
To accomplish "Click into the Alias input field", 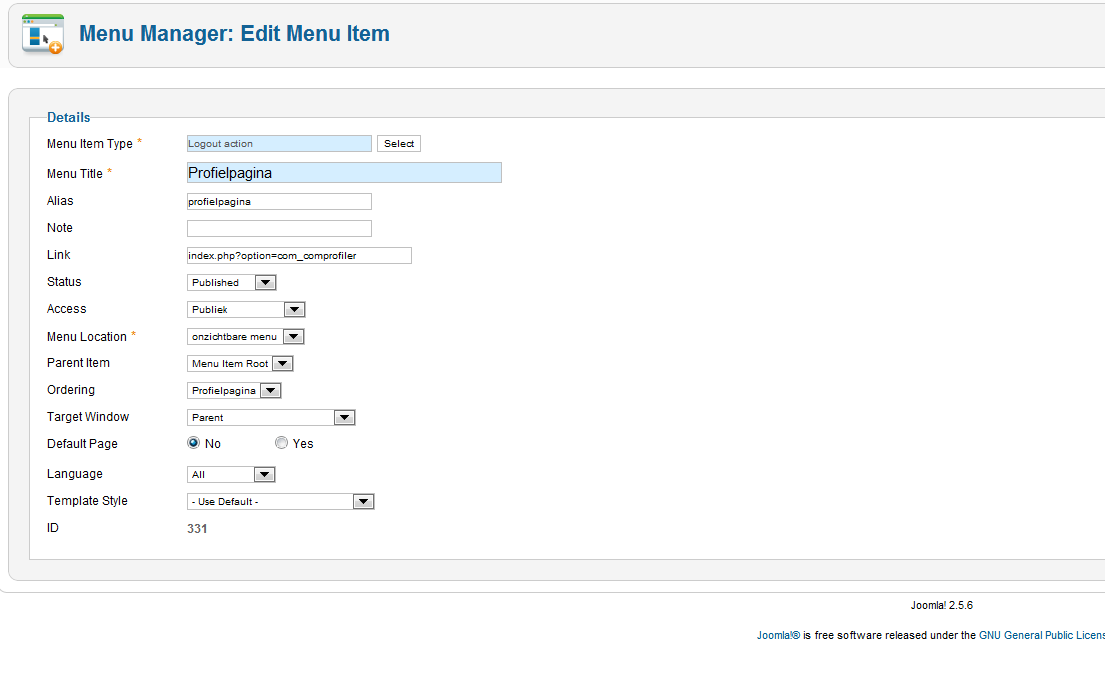I will [279, 201].
